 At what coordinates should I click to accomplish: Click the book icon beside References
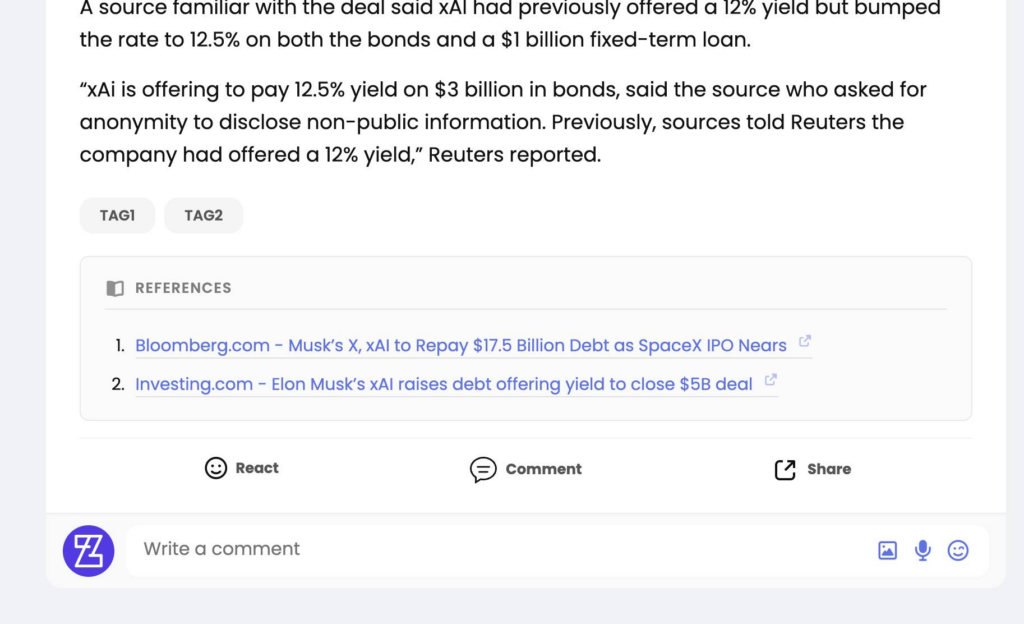click(x=115, y=288)
